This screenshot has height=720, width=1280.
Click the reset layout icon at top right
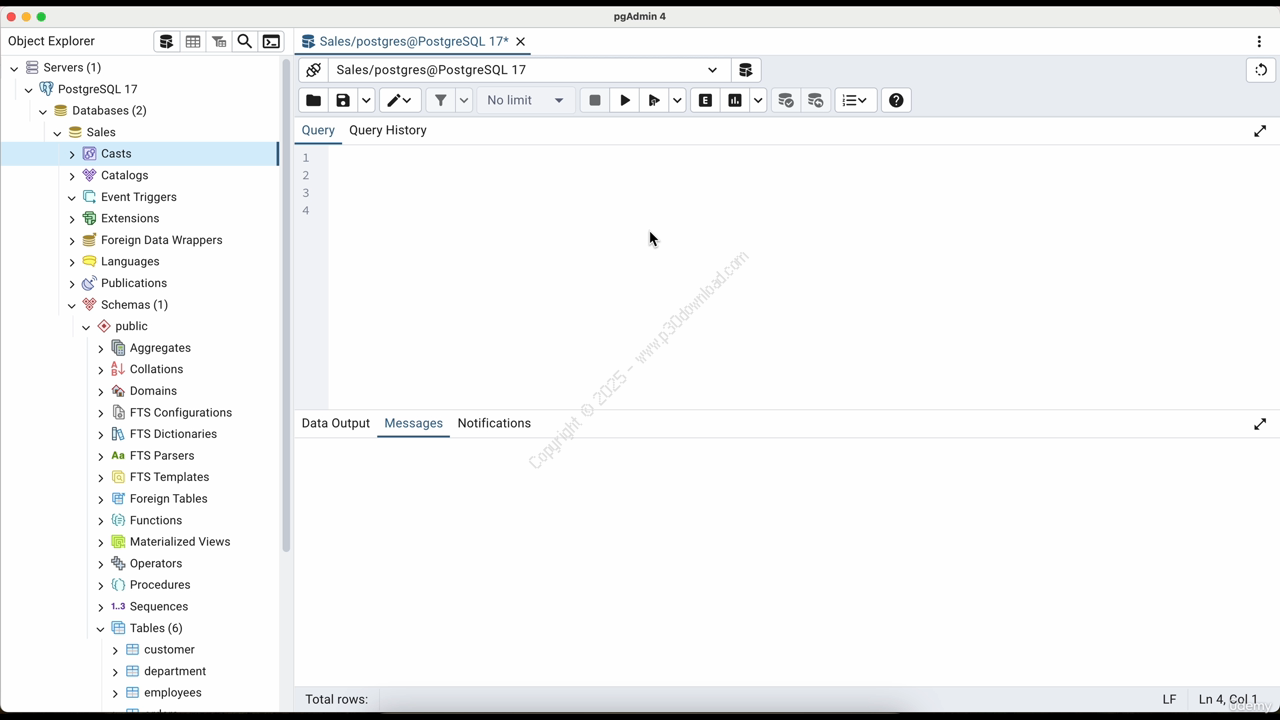[x=1261, y=70]
